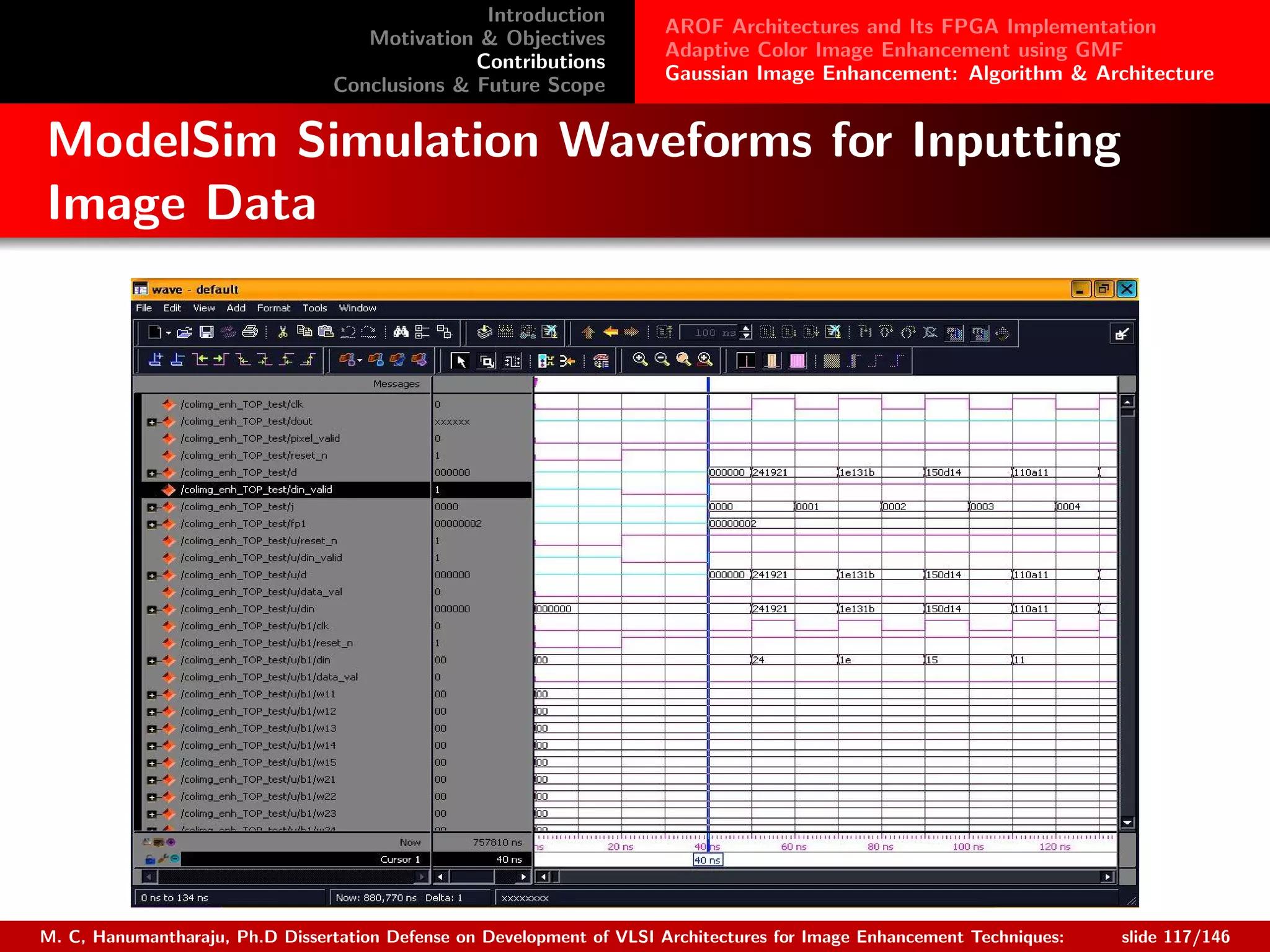Click the Messages column header
The height and width of the screenshot is (952, 1270).
coord(396,384)
